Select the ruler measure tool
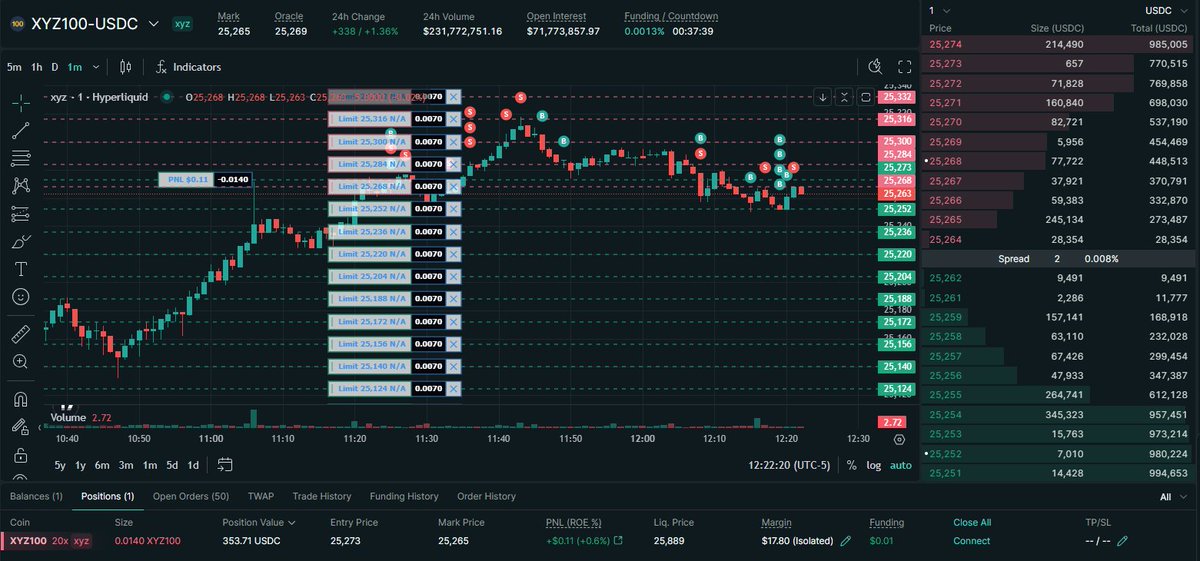The width and height of the screenshot is (1200, 561). point(21,333)
